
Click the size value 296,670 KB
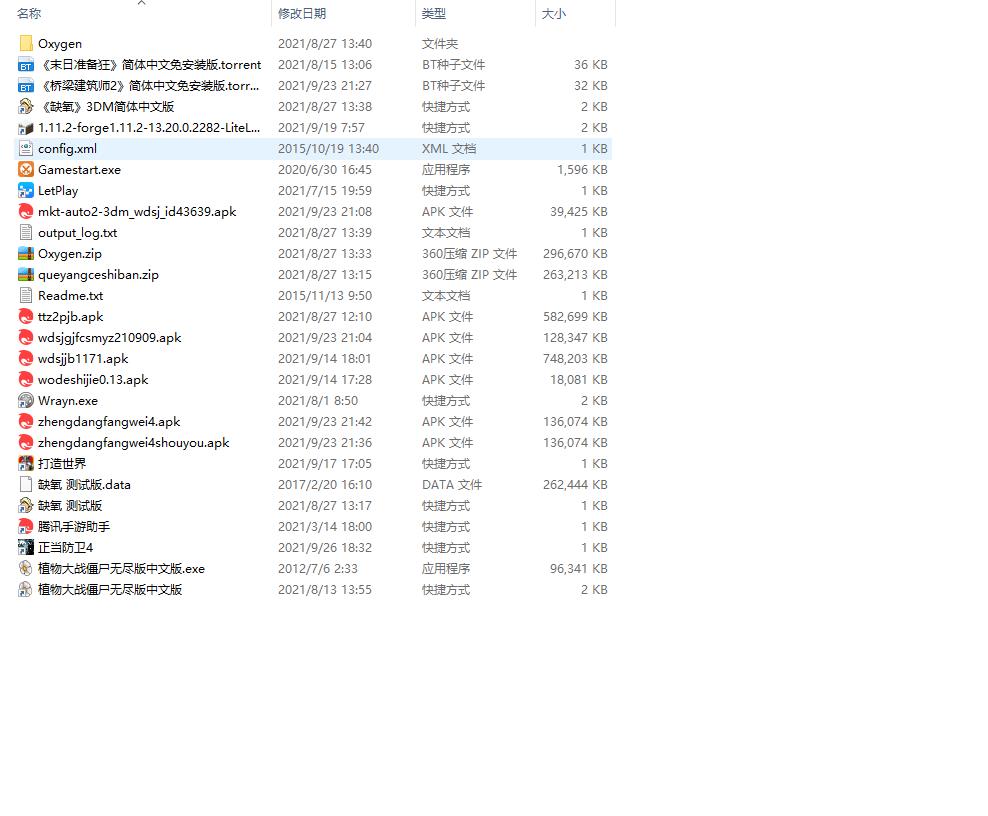coord(575,253)
